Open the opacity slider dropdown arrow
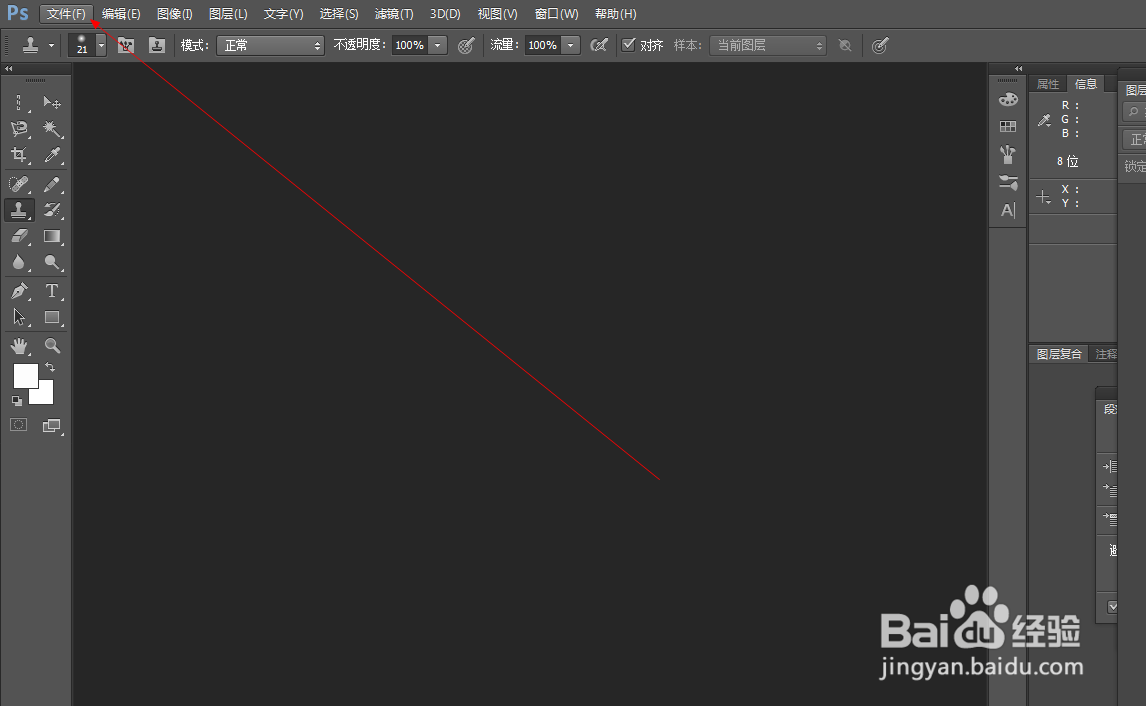The width and height of the screenshot is (1146, 706). [437, 45]
